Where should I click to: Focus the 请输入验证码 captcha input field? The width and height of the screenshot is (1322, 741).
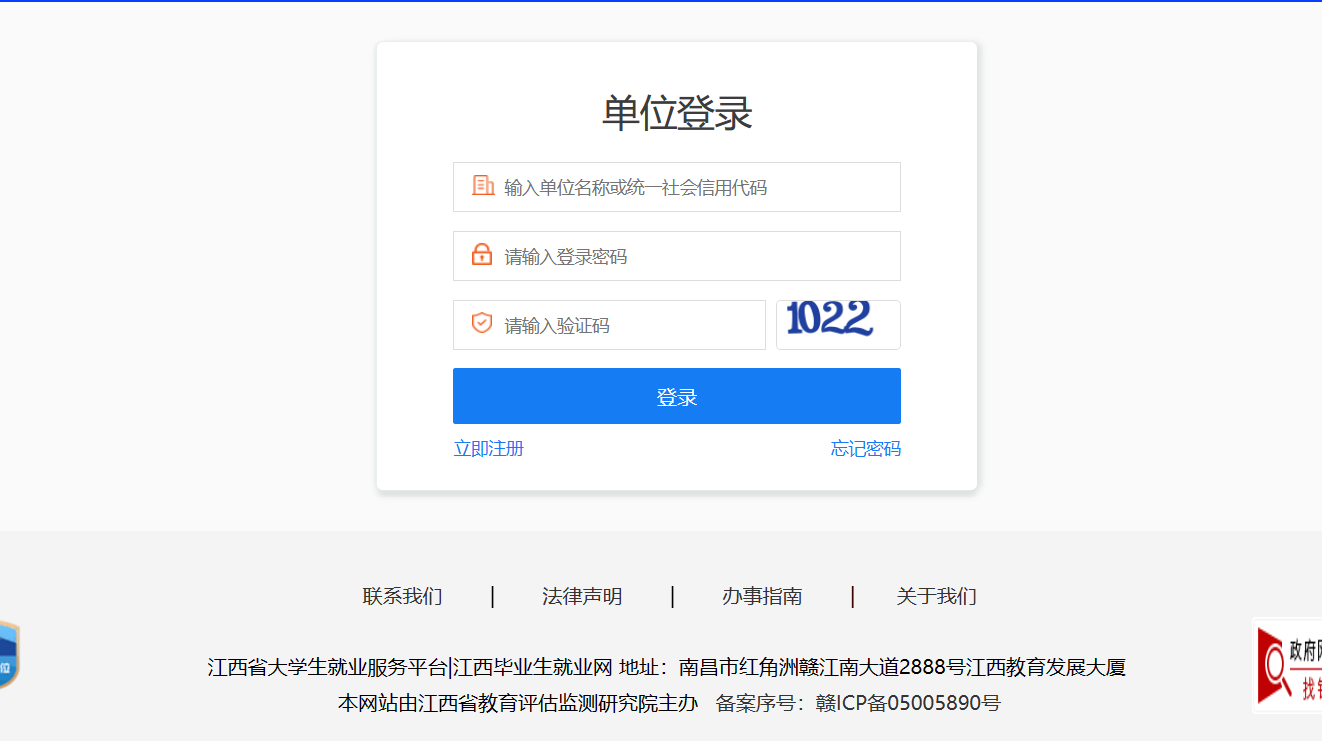click(609, 325)
